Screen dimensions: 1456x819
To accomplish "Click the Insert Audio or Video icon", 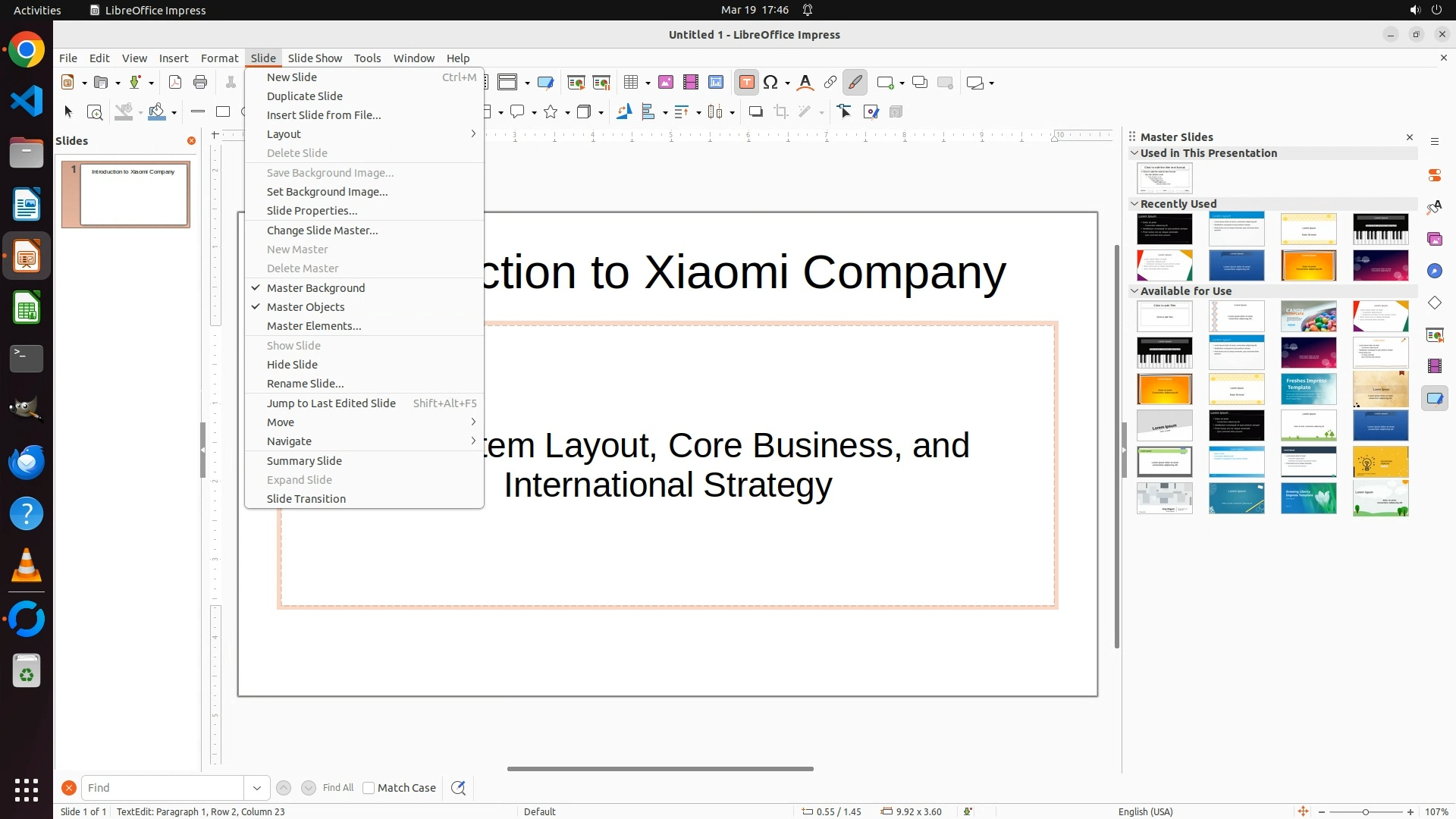I will tap(691, 83).
